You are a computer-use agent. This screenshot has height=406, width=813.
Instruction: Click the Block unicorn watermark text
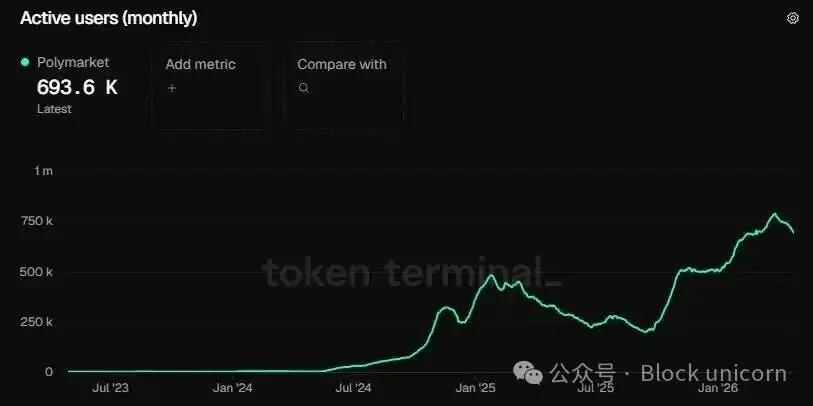pyautogui.click(x=713, y=373)
